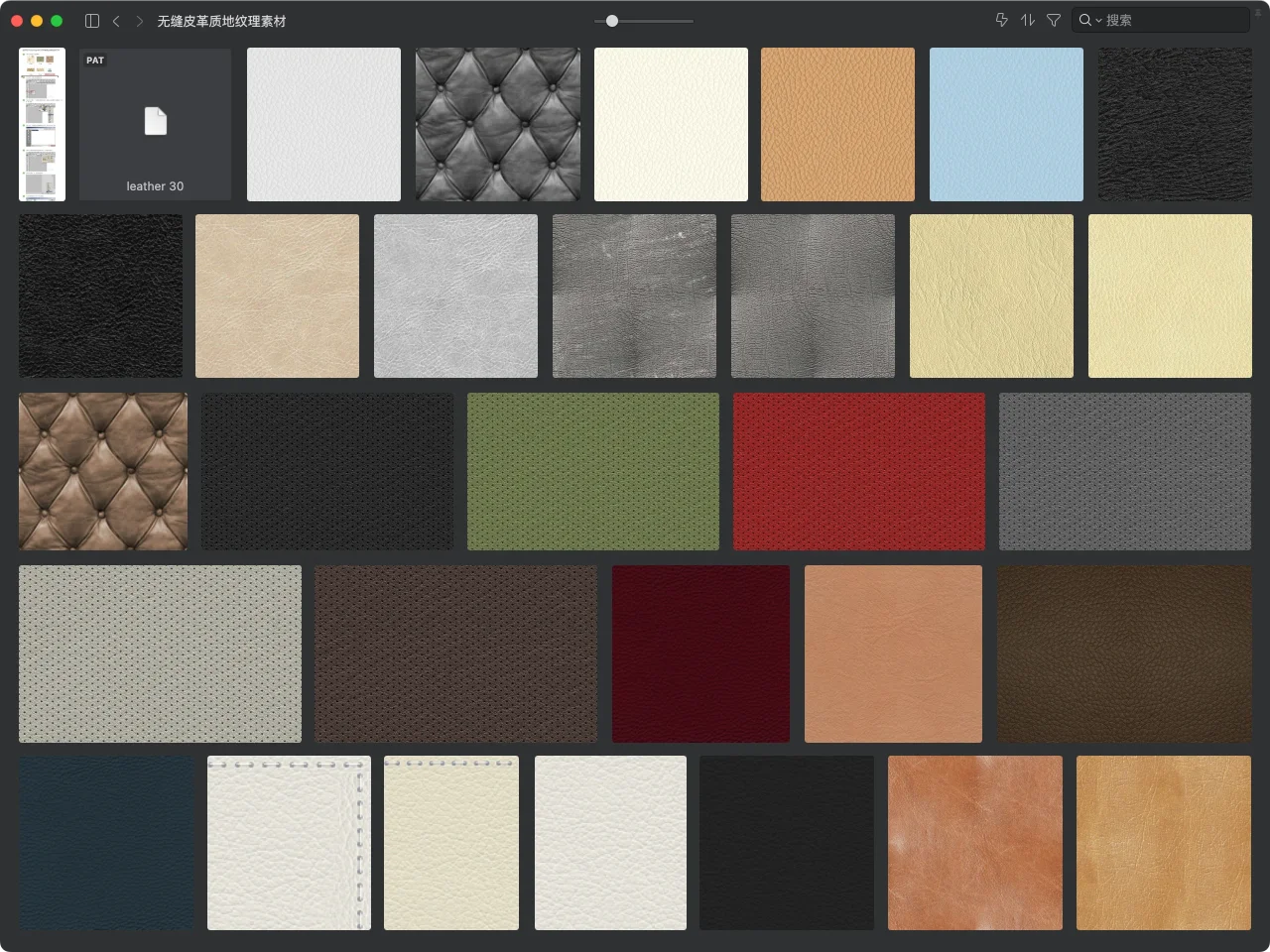1270x952 pixels.
Task: Click the PAT format badge
Action: (95, 60)
